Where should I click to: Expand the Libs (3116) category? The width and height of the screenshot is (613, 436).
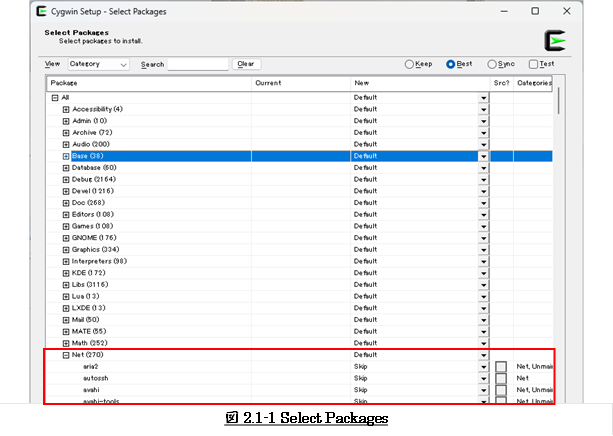click(66, 285)
